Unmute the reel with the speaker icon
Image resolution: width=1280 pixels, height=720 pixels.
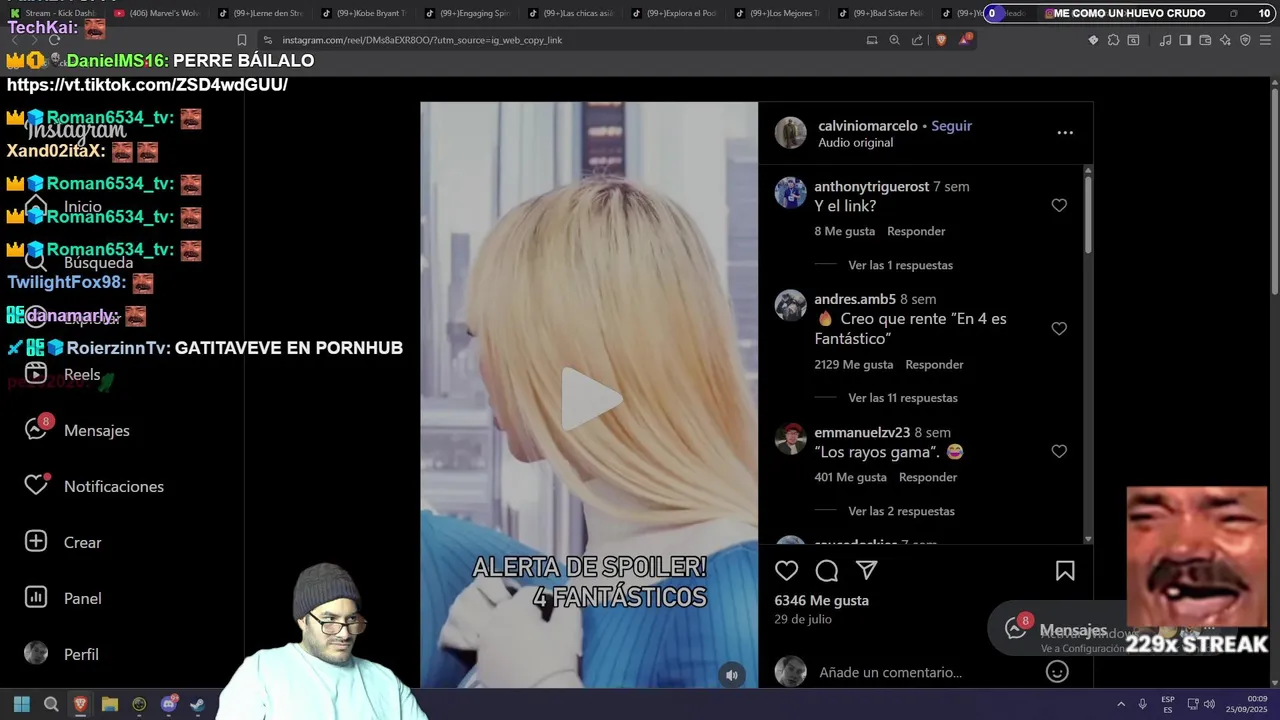tap(732, 675)
